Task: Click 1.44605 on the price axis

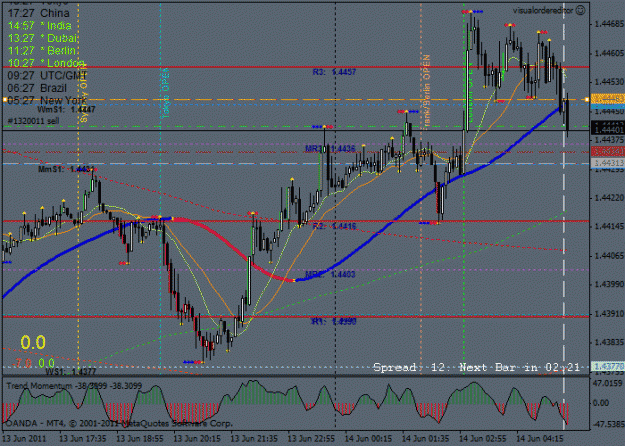Action: tap(609, 53)
